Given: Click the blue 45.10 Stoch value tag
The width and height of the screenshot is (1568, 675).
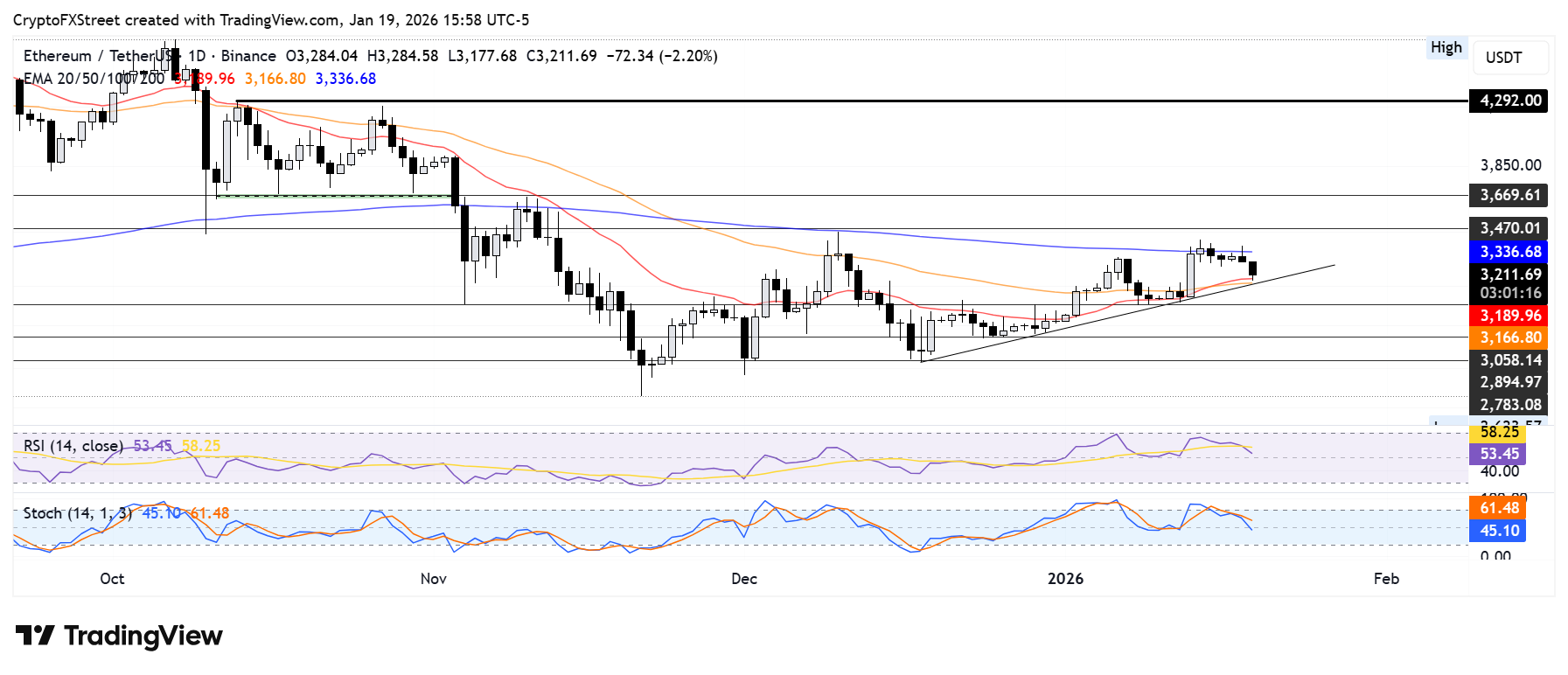Looking at the screenshot, I should point(1499,531).
